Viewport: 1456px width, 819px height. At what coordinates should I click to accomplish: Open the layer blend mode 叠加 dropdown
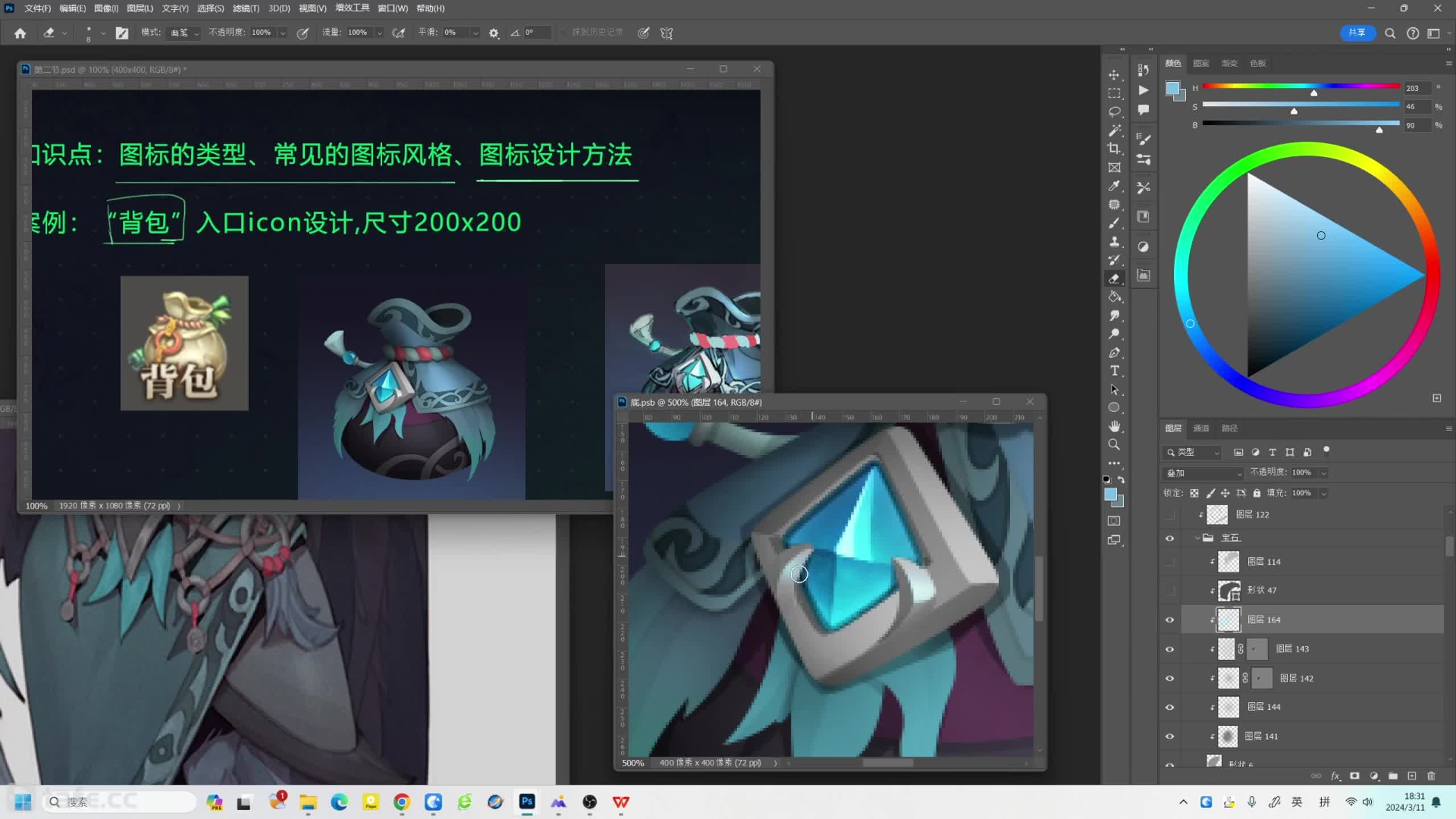pyautogui.click(x=1203, y=473)
